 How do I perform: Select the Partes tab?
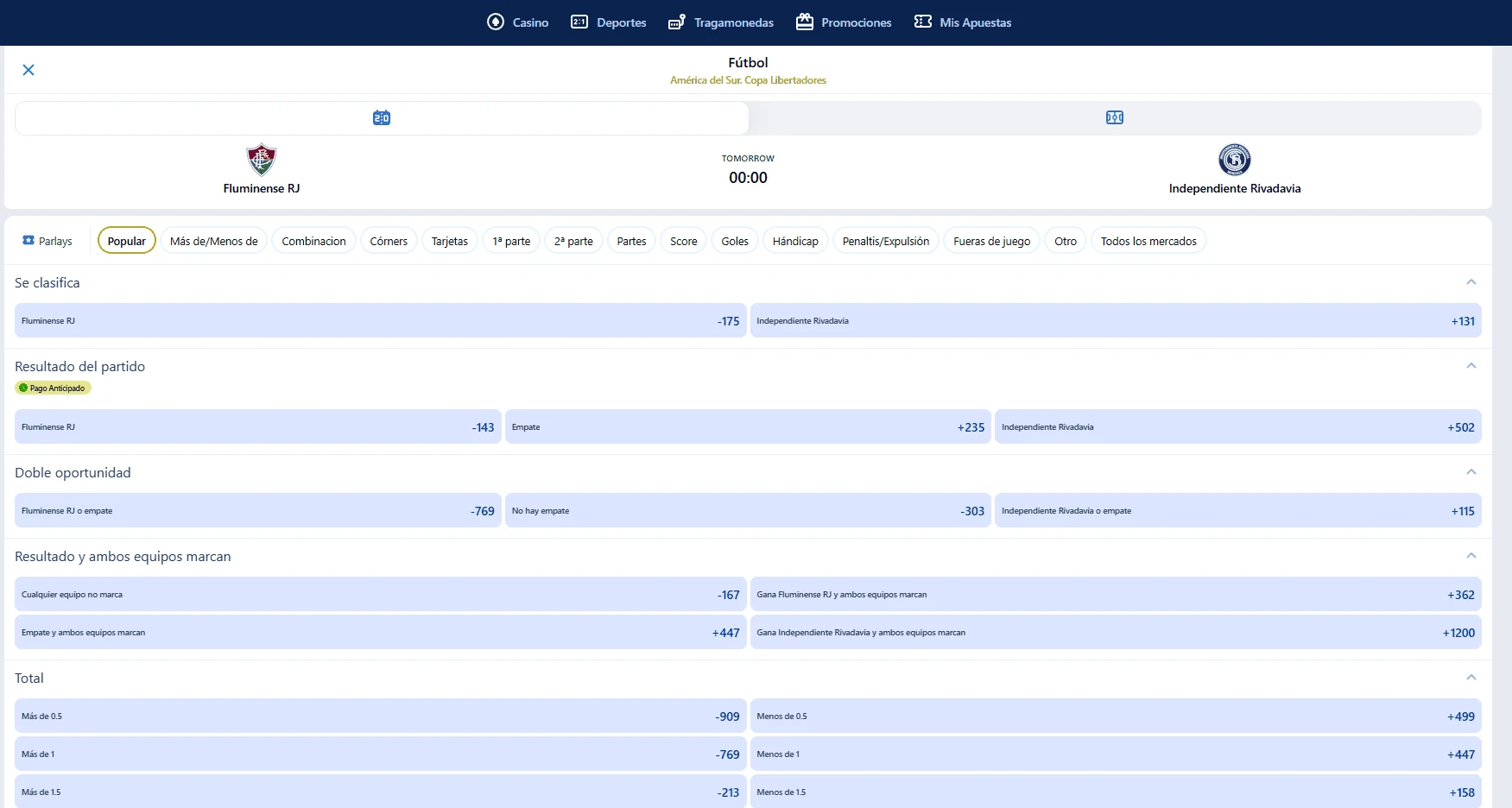pos(632,241)
